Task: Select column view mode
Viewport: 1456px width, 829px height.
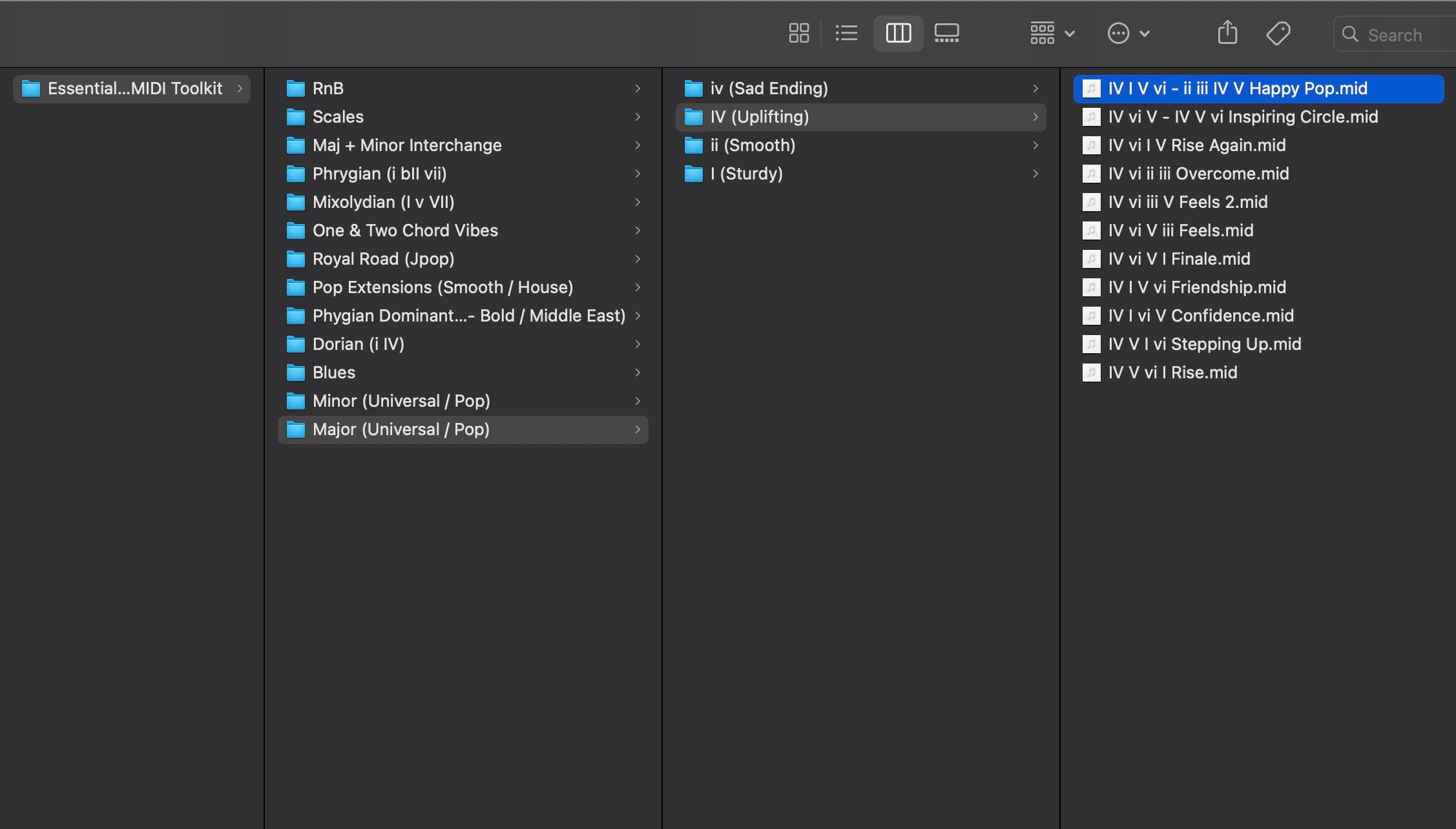Action: (x=898, y=33)
